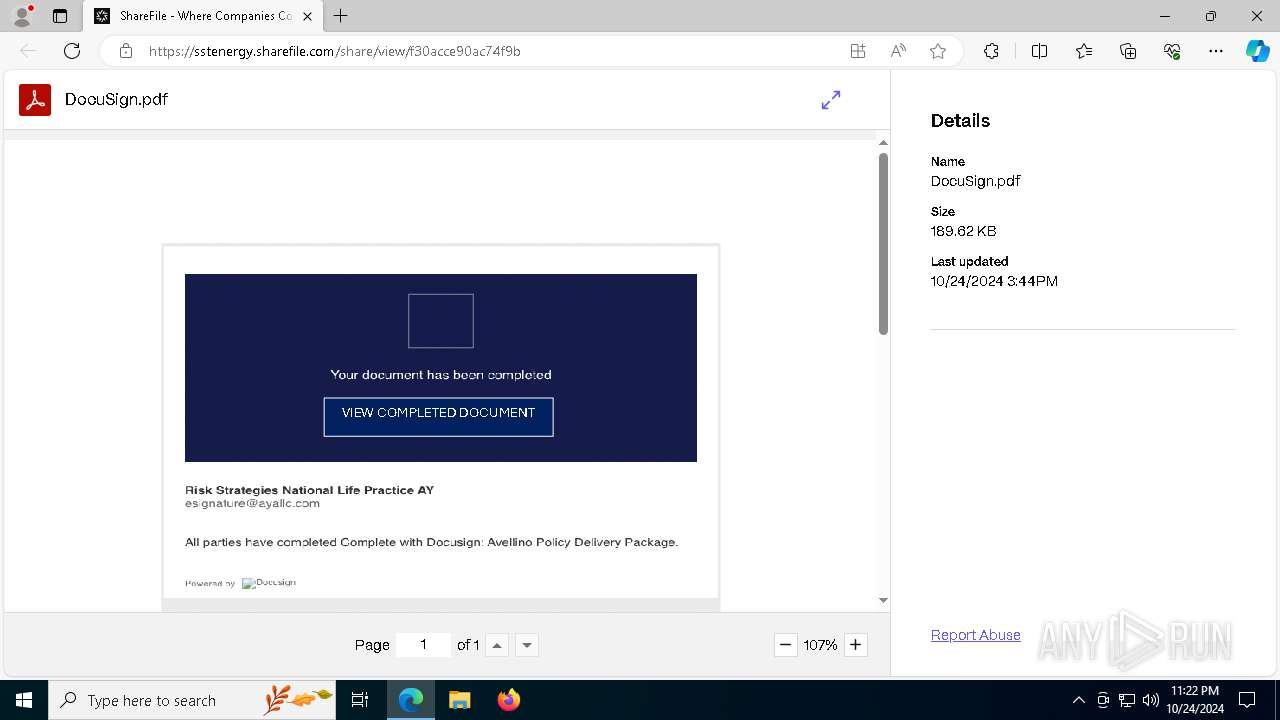Open the tab actions menu icon

point(60,16)
